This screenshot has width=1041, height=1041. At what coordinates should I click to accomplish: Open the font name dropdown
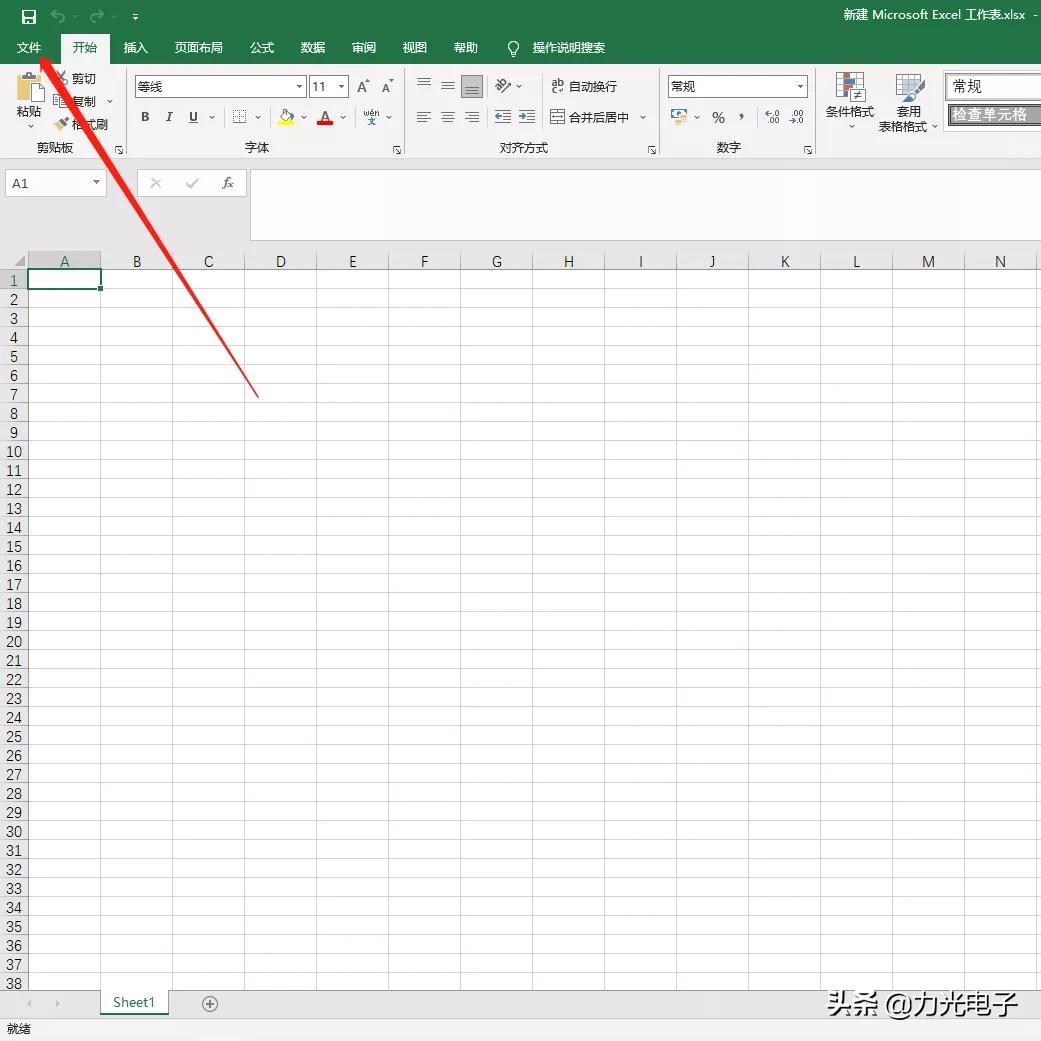297,86
